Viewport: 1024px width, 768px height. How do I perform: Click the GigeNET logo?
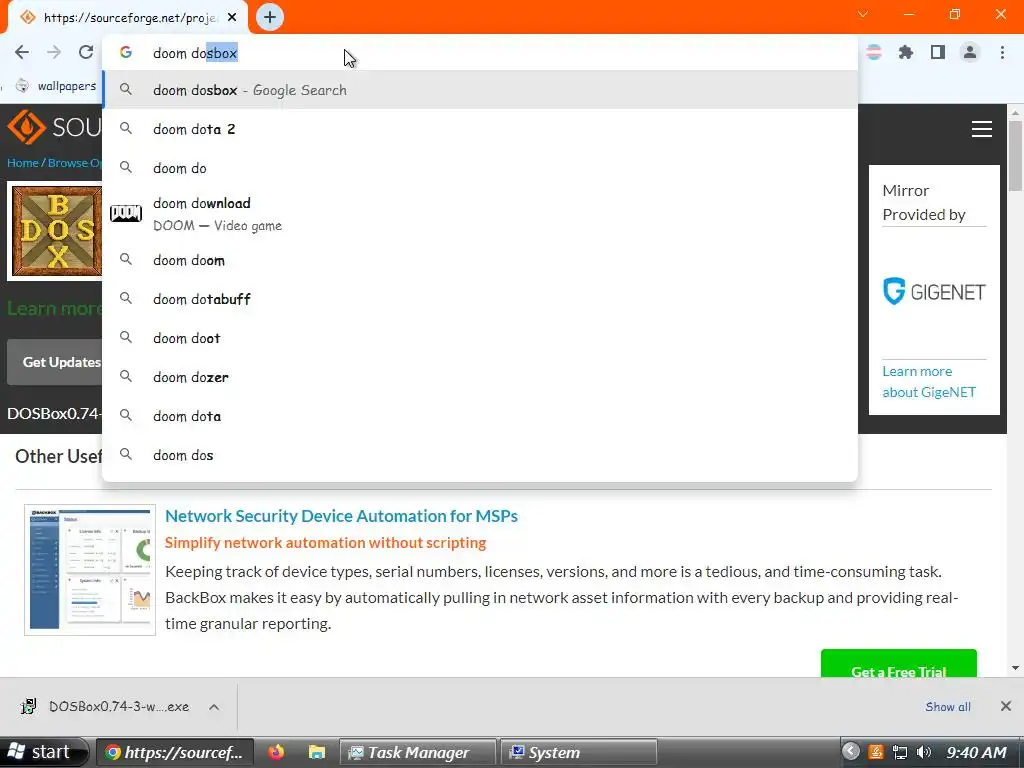pos(934,291)
